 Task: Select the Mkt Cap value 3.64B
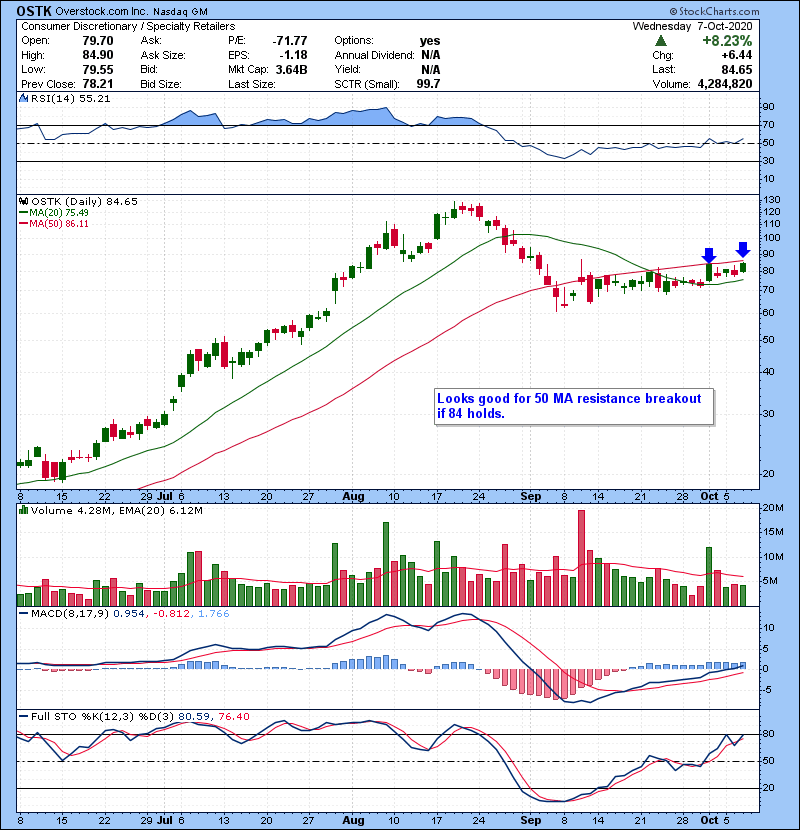tap(292, 69)
